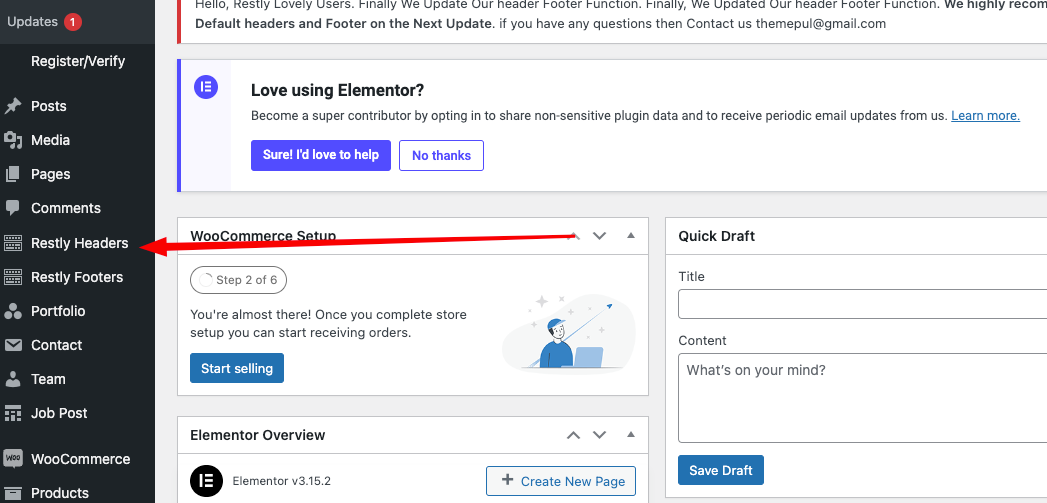Click the WooCommerce logo icon
Viewport: 1047px width, 503px height.
click(x=13, y=459)
